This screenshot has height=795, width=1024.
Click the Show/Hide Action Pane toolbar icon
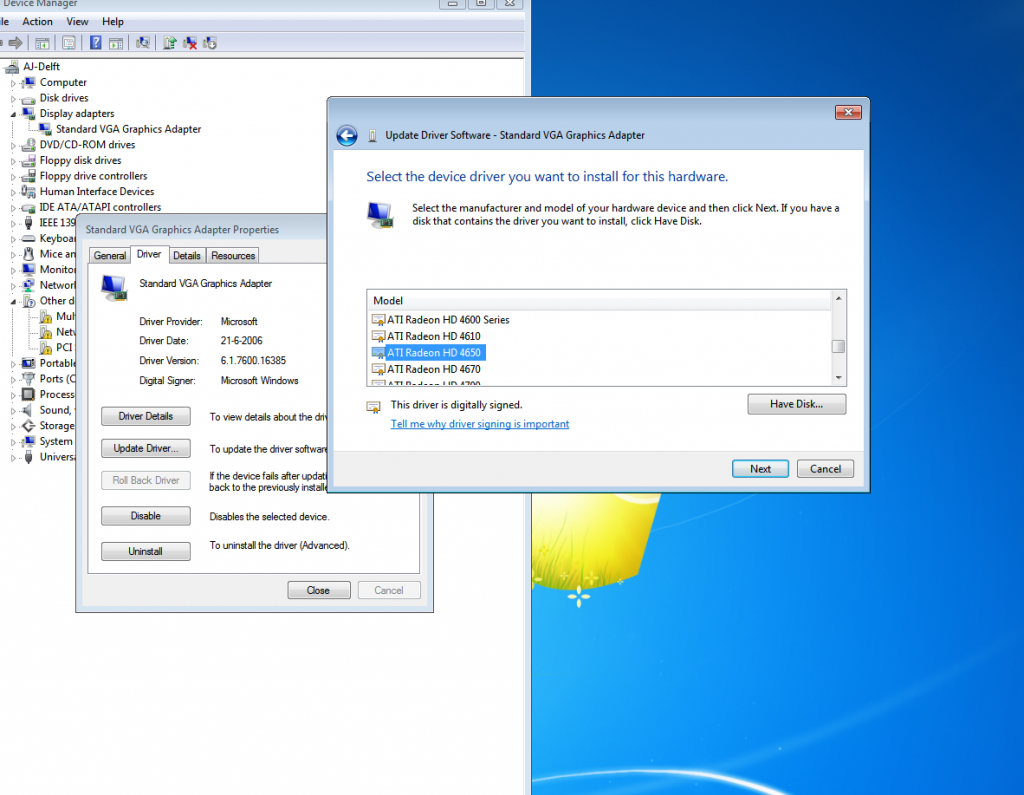tap(116, 43)
